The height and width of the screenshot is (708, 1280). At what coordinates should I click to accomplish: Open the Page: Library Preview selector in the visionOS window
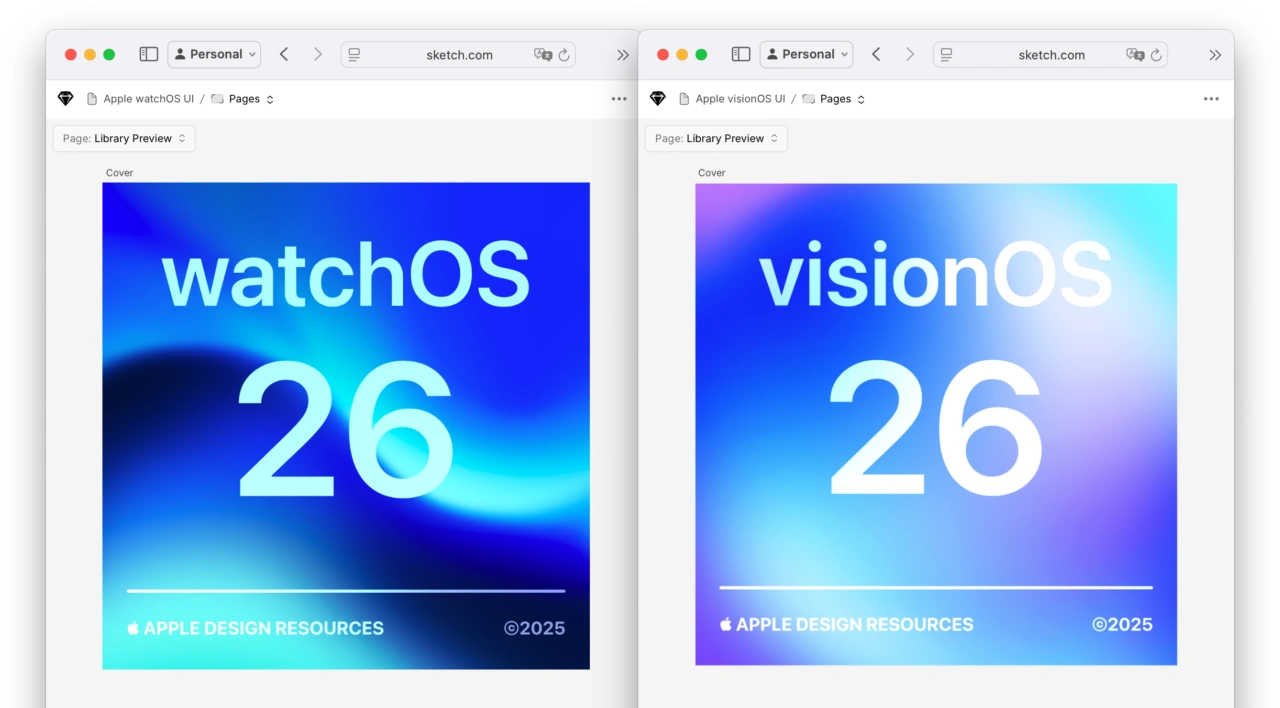tap(716, 139)
